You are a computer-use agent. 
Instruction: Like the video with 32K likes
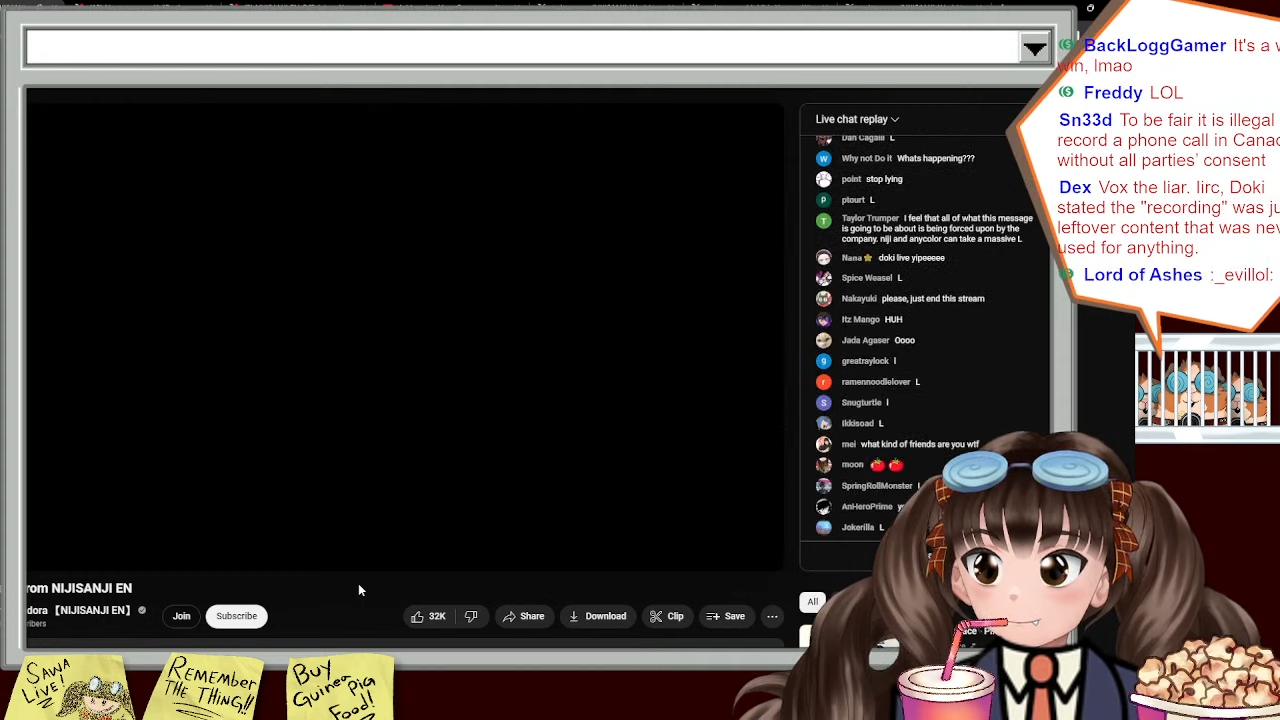tap(428, 616)
